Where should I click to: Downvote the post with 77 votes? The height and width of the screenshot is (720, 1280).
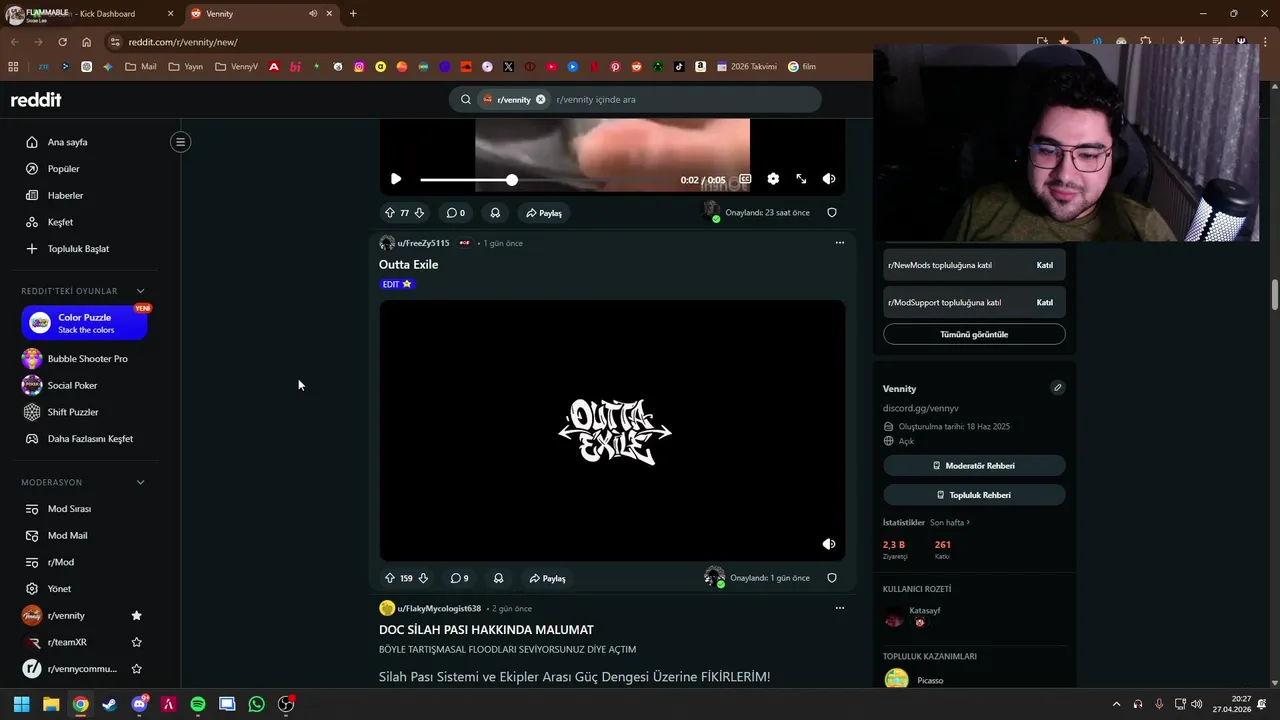pos(419,213)
